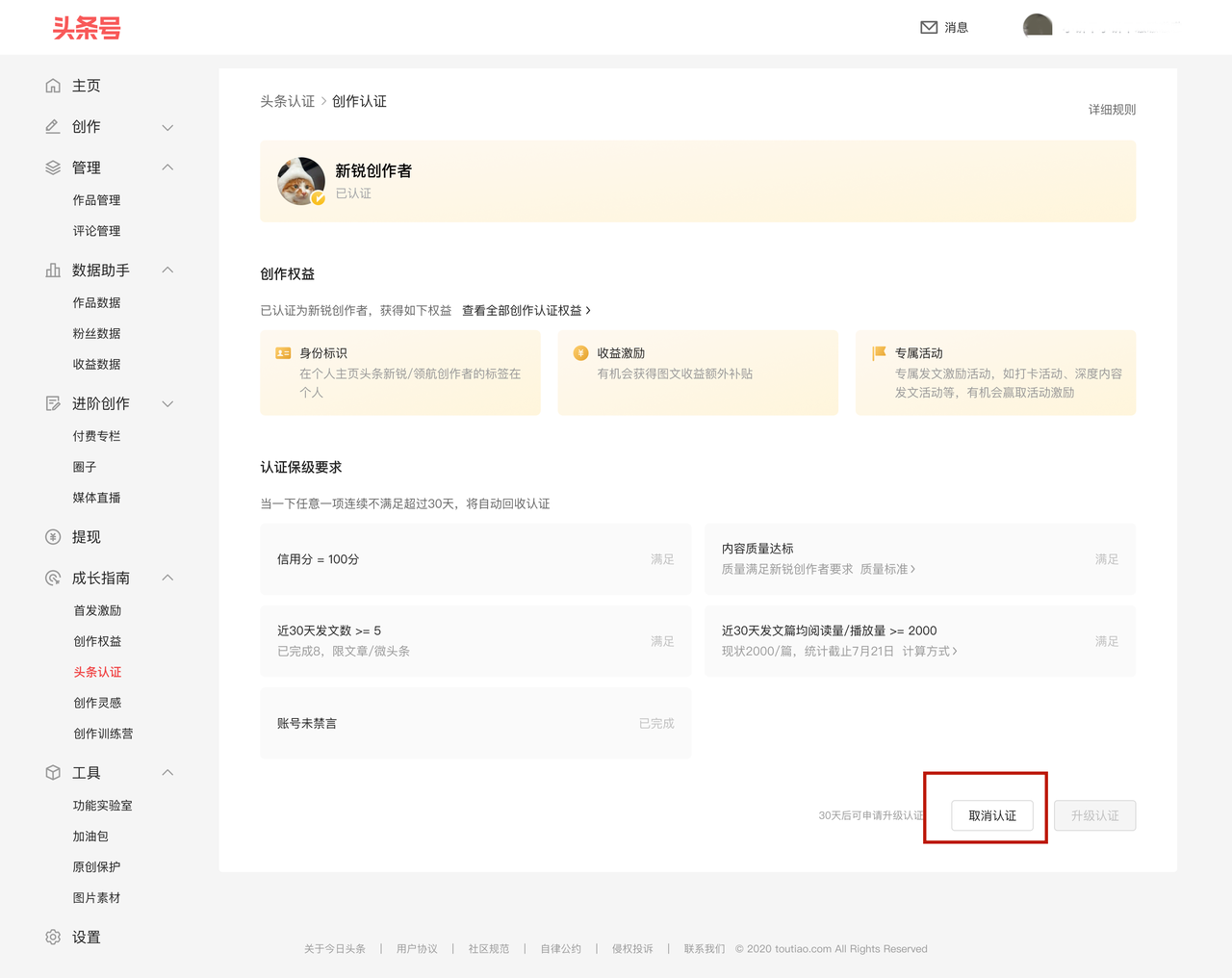Image resolution: width=1232 pixels, height=978 pixels.
Task: Expand the 进阶创作 section chevron
Action: pyautogui.click(x=167, y=403)
